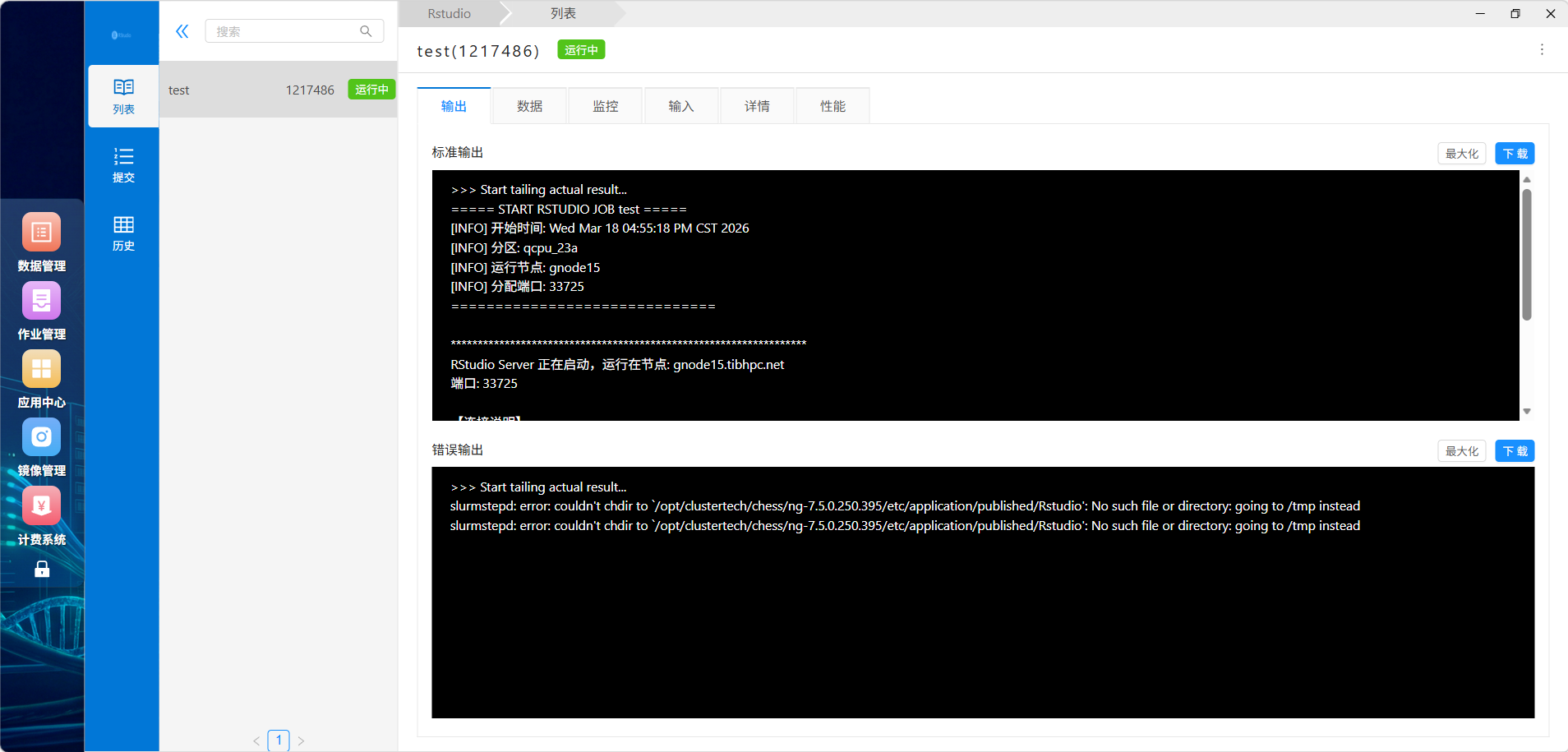
Task: Select the 列表 list sidebar item
Action: point(123,96)
